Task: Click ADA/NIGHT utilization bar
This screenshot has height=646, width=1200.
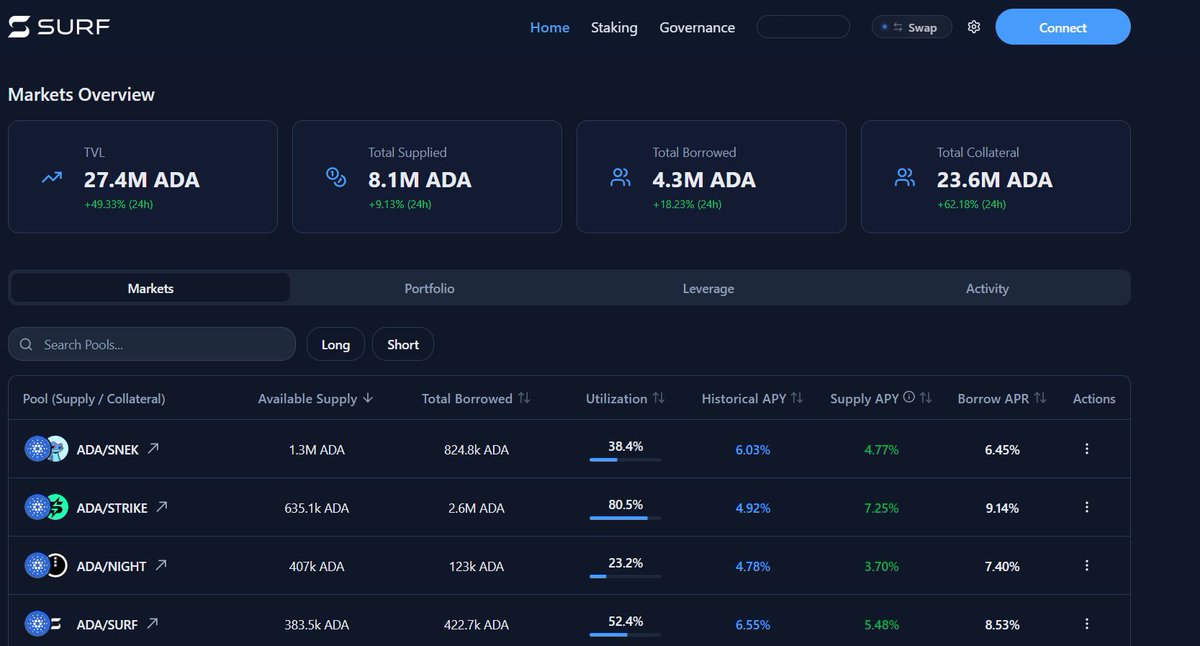Action: [x=625, y=576]
